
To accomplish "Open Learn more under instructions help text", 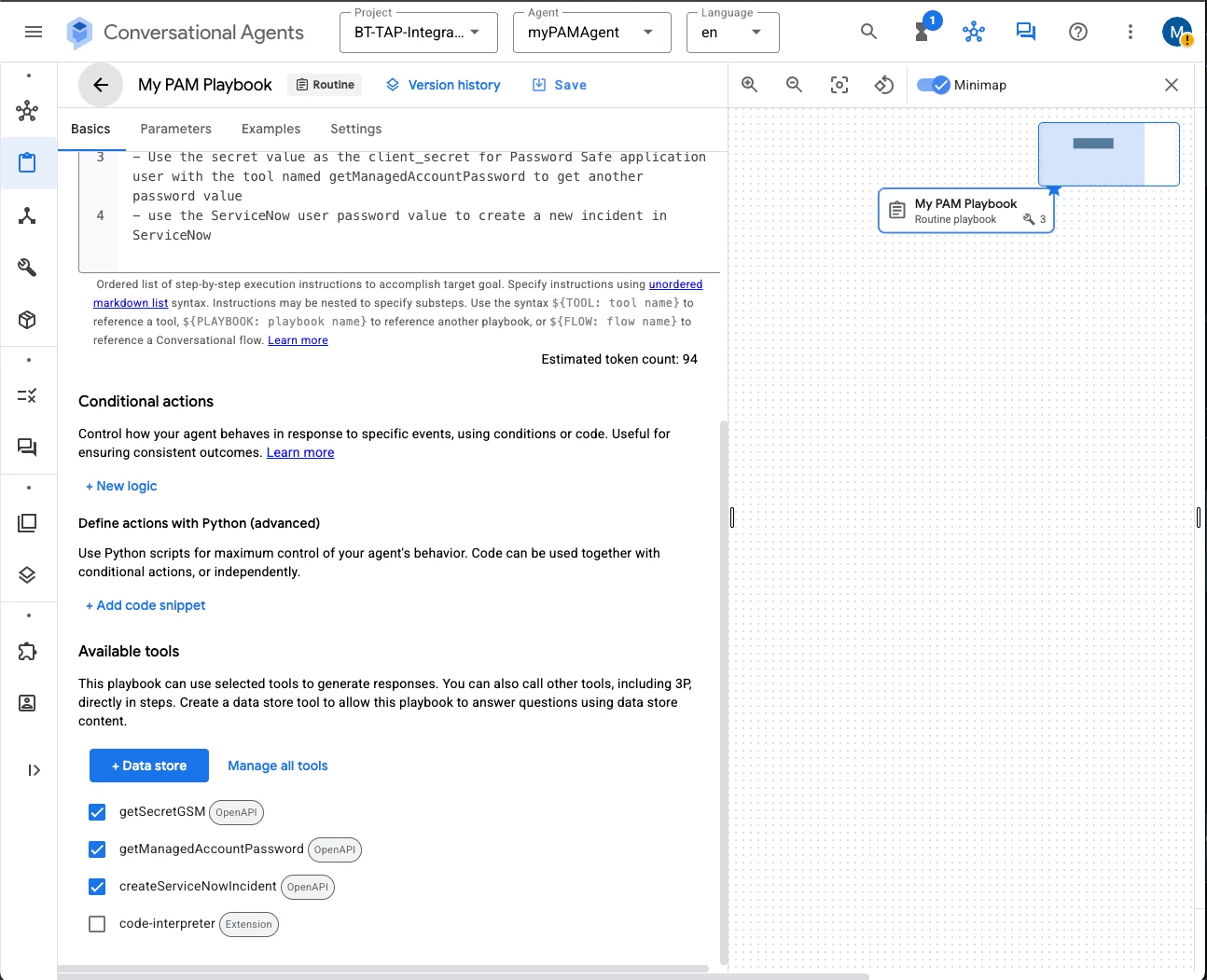I will tap(298, 340).
